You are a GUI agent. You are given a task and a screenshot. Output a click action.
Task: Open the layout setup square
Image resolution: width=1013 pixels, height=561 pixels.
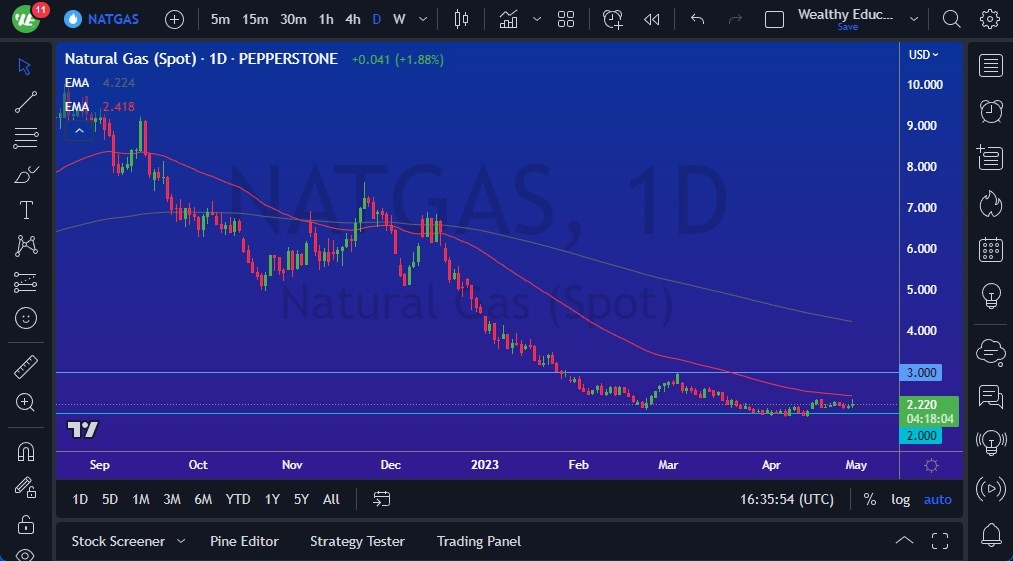point(774,19)
